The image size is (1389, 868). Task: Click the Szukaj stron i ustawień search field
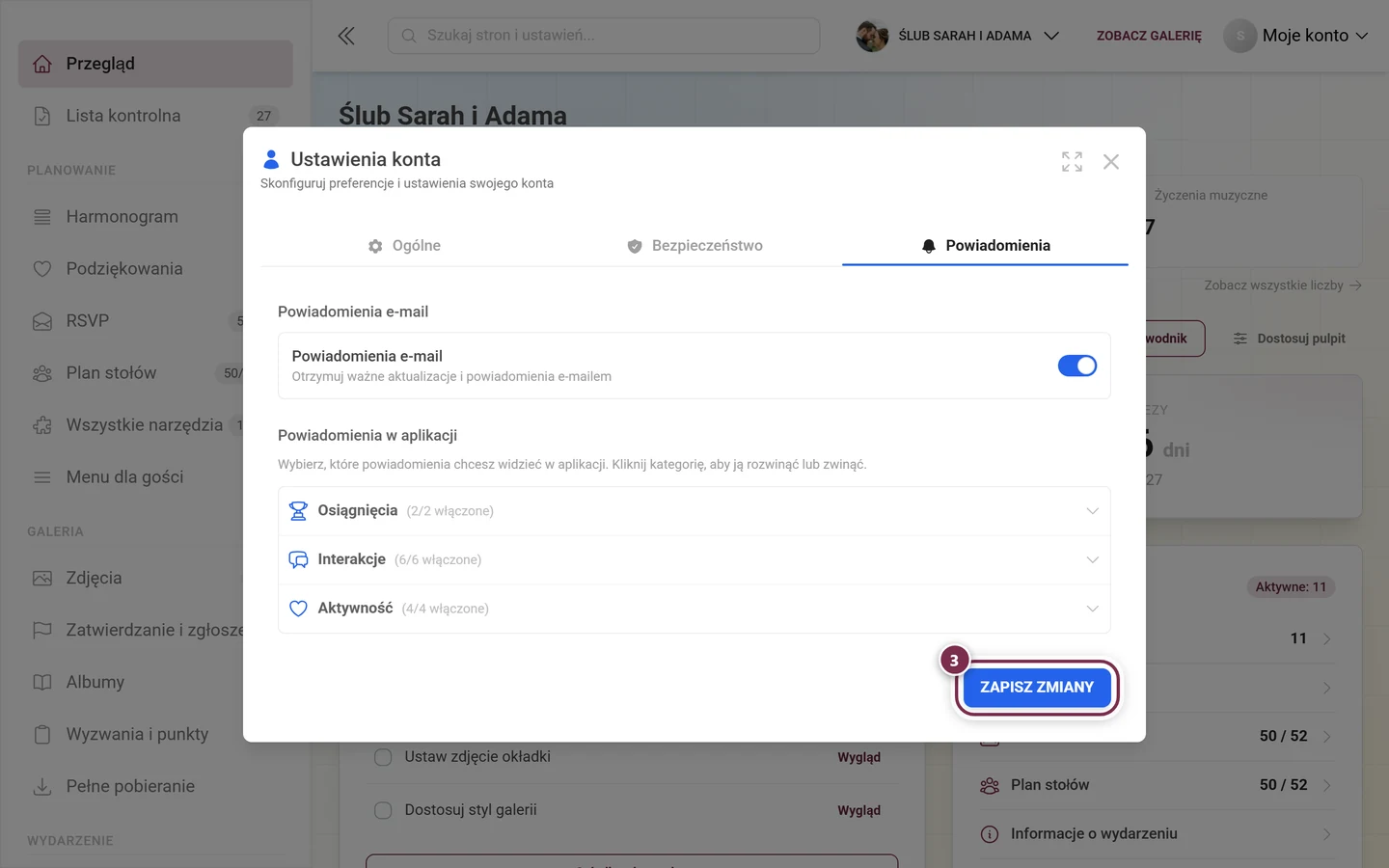(x=604, y=36)
